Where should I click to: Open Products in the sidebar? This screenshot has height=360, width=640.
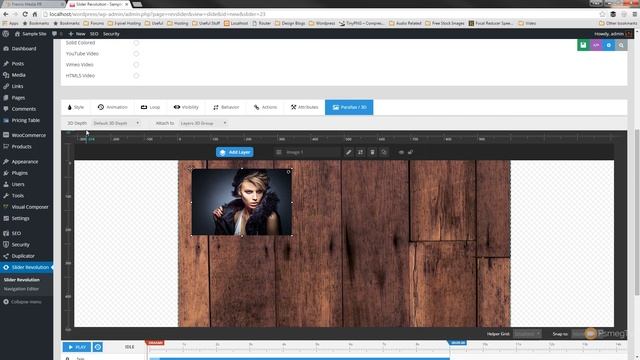(x=21, y=147)
